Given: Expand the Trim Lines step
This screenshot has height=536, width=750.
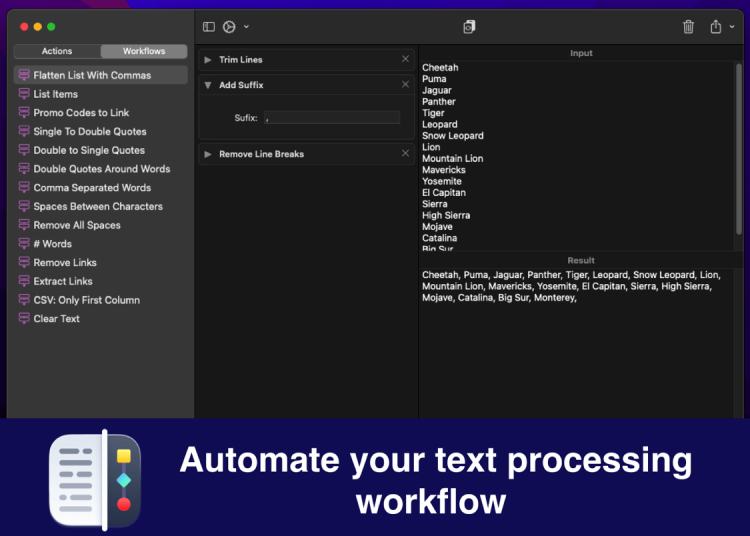Looking at the screenshot, I should [208, 60].
